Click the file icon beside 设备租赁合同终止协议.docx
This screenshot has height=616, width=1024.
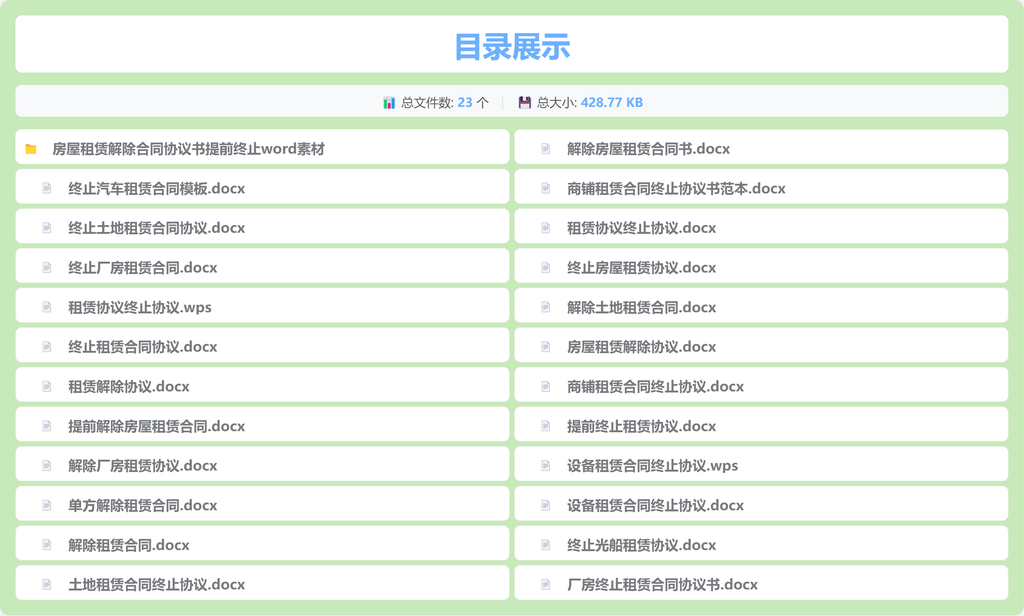coord(545,506)
